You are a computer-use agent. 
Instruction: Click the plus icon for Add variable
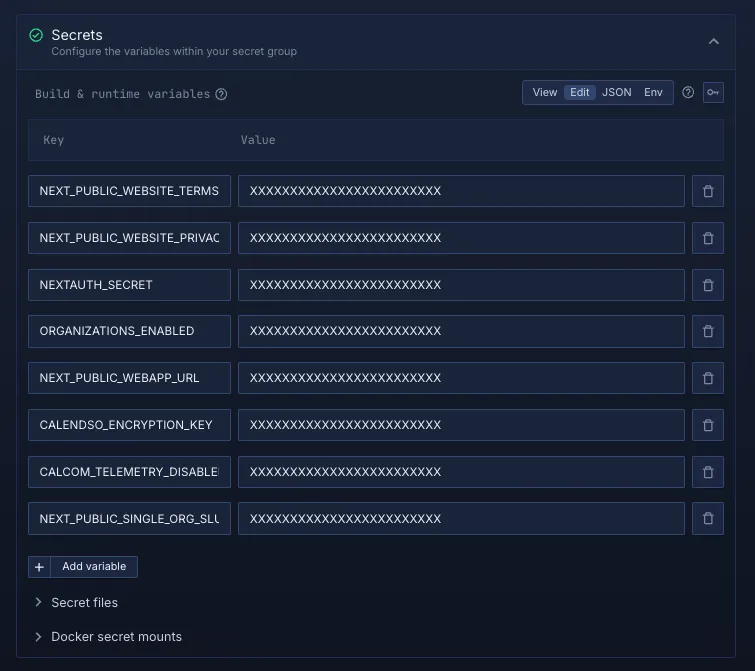coord(39,567)
